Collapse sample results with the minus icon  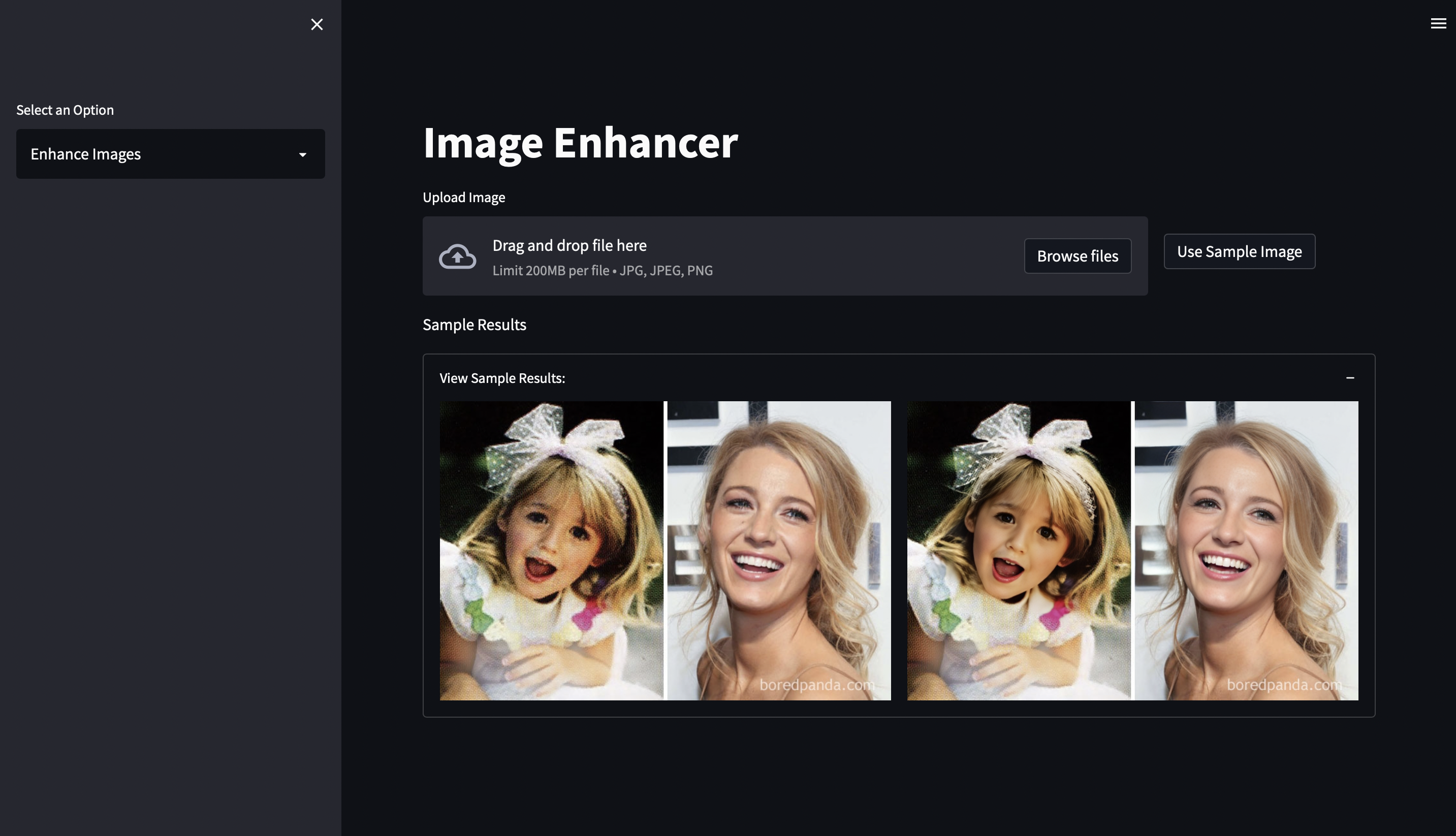1350,378
